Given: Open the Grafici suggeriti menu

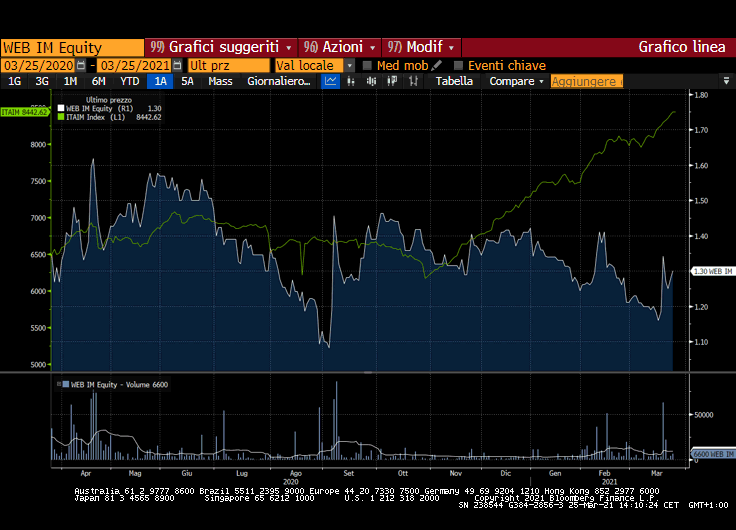Looking at the screenshot, I should (x=222, y=47).
